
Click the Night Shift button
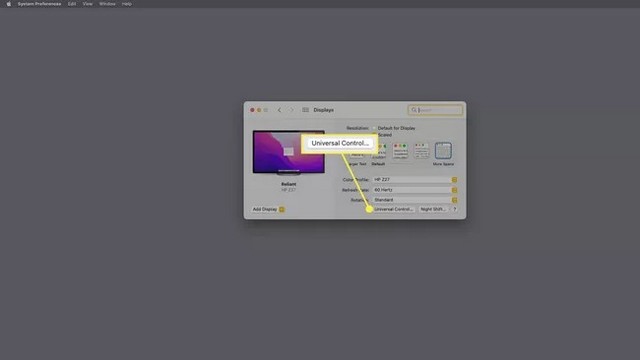tap(433, 209)
